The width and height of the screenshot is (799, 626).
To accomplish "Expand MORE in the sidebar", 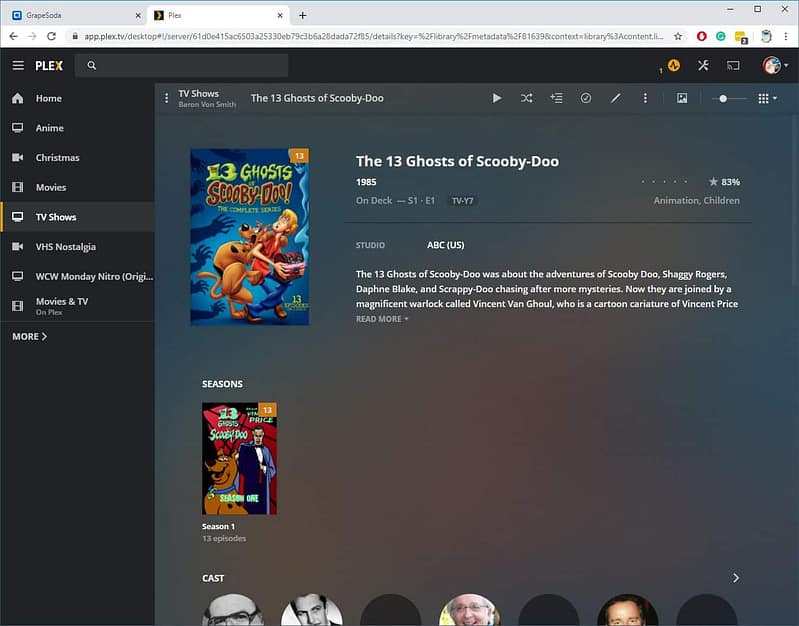I will [x=30, y=336].
